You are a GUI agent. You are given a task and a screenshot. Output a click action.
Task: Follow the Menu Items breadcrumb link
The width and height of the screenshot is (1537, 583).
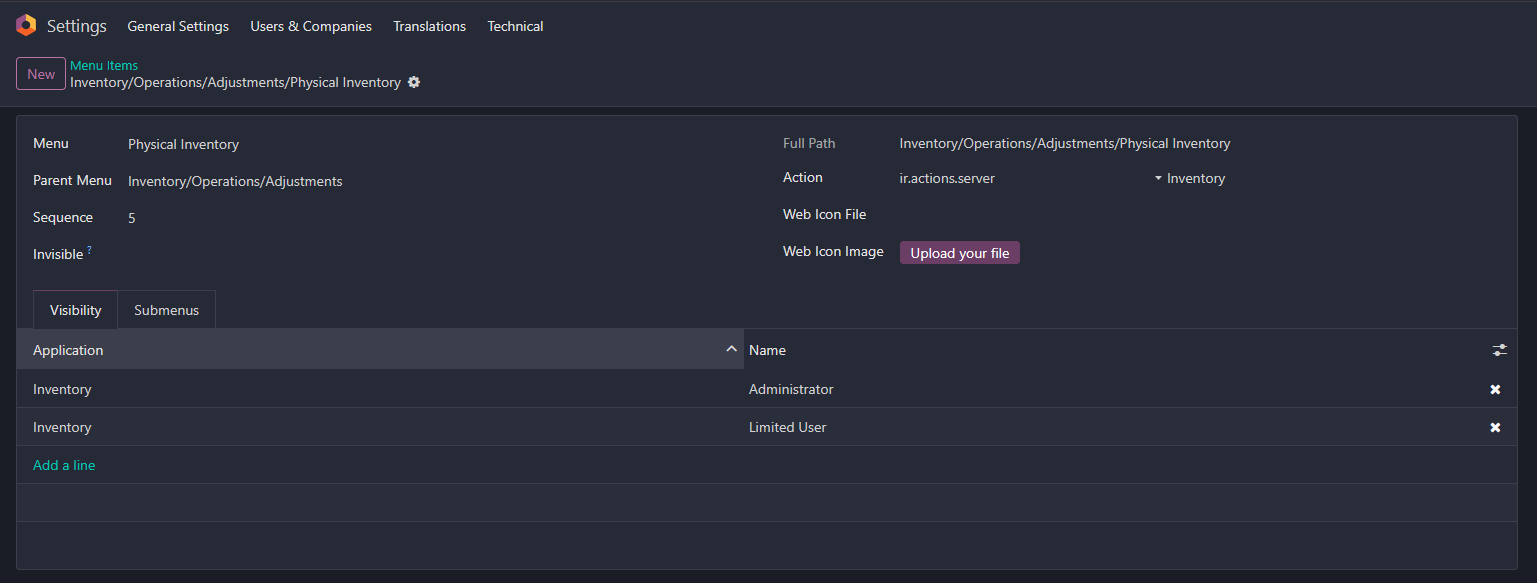104,65
